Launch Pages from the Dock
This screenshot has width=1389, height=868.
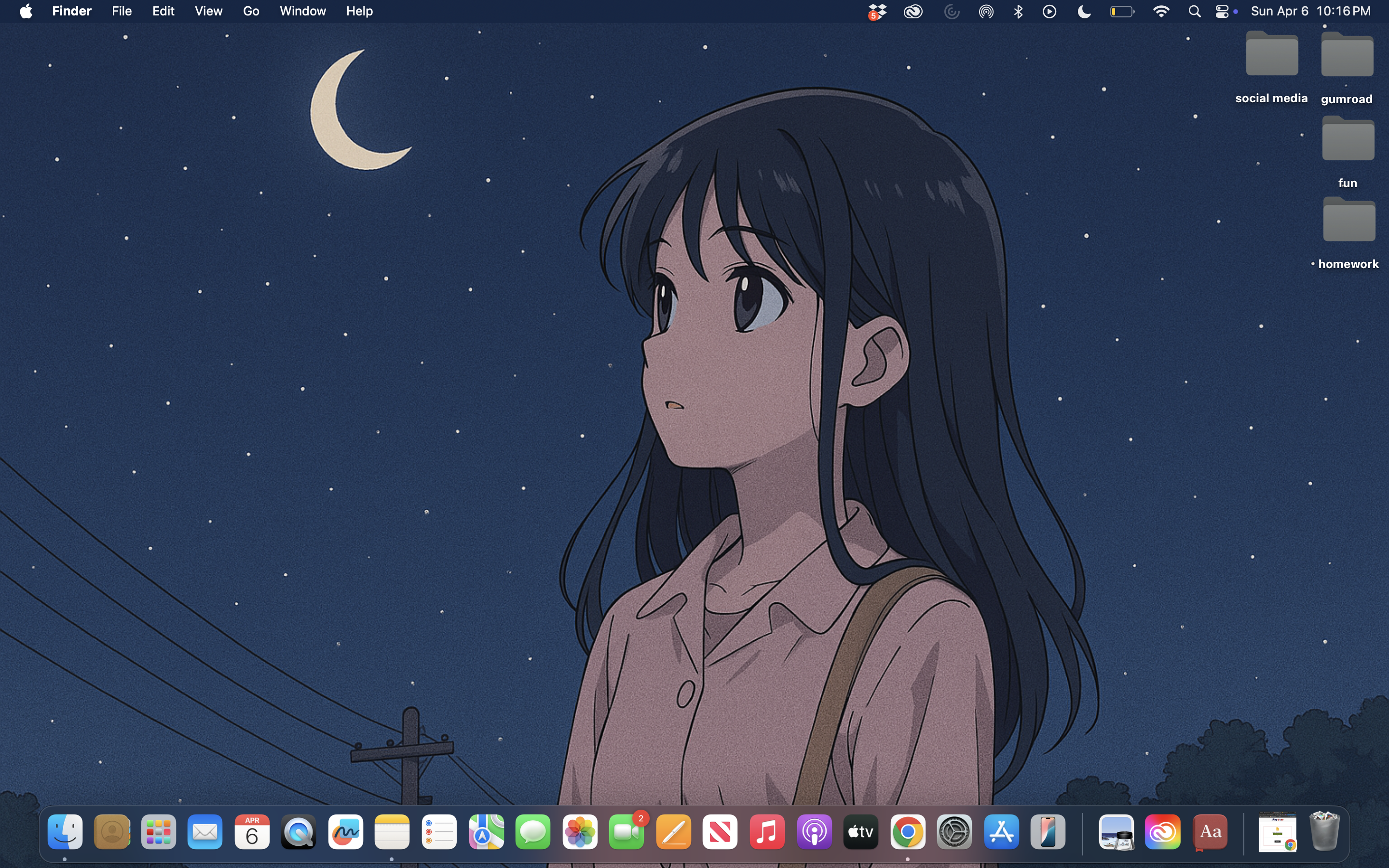673,832
